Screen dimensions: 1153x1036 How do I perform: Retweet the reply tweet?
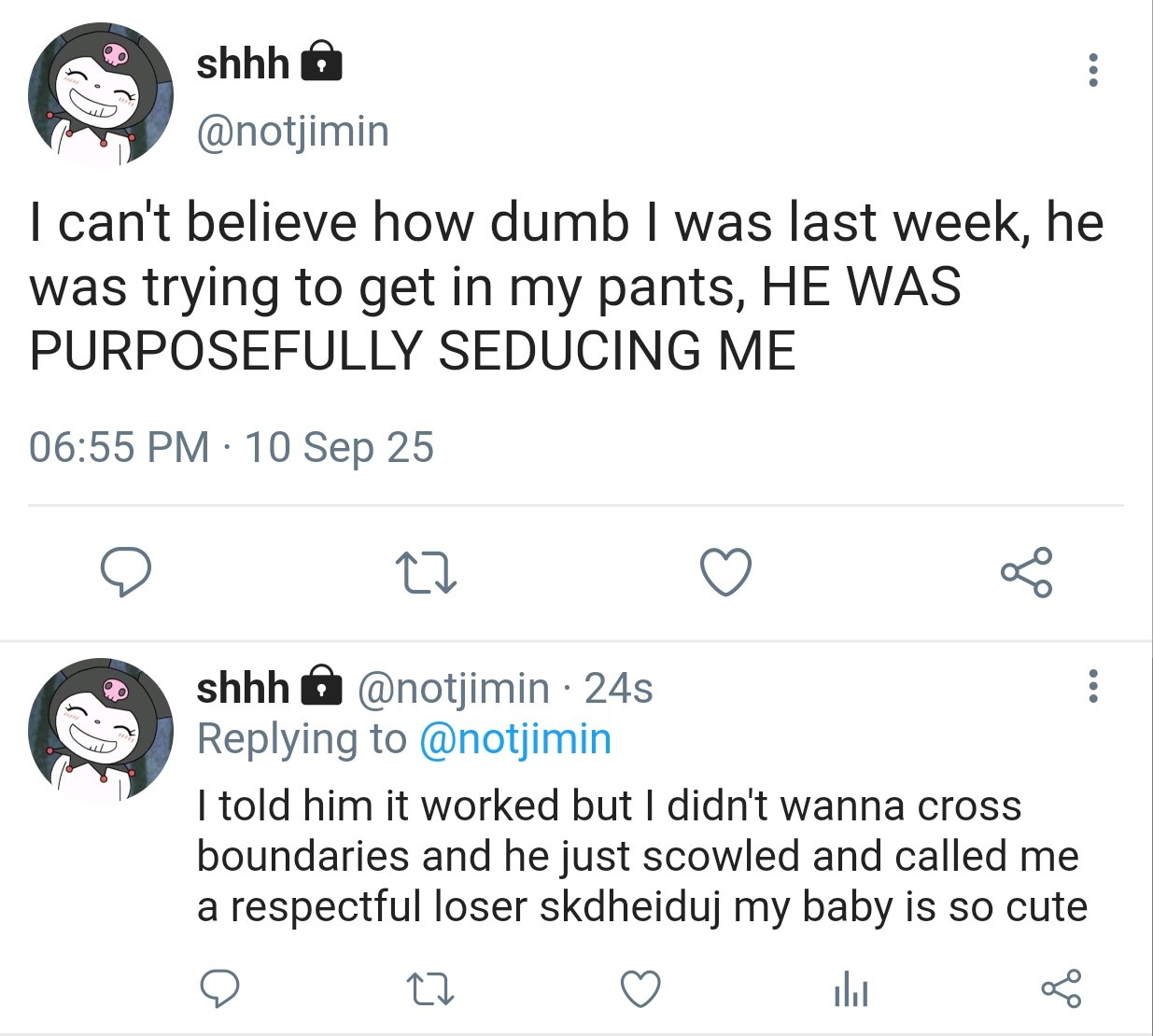(x=431, y=989)
